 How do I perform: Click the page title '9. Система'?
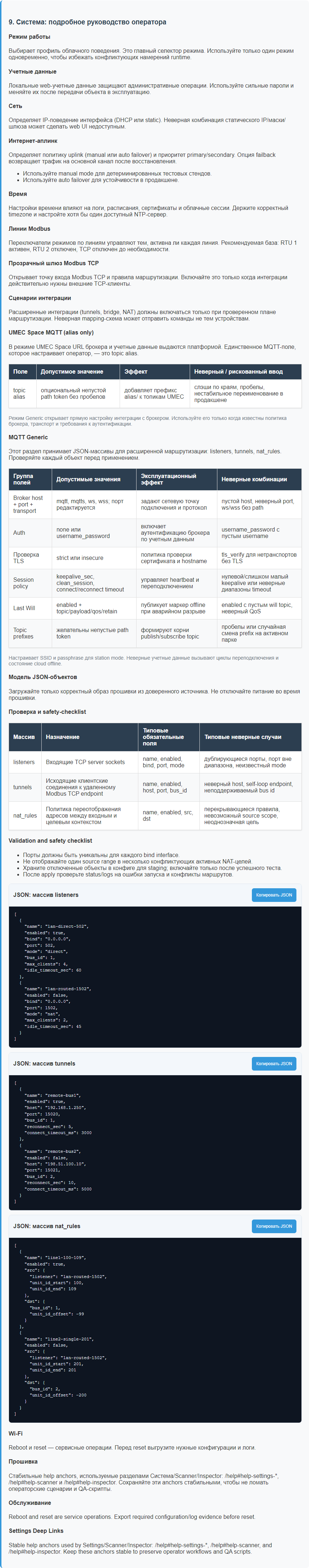[87, 22]
